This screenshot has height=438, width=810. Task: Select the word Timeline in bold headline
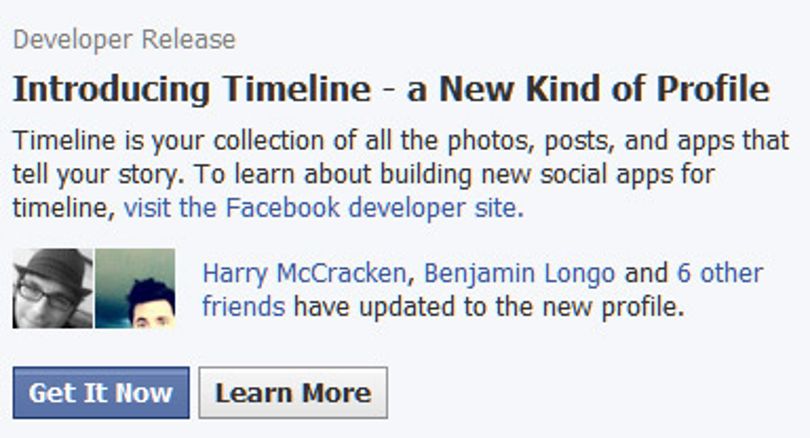297,89
